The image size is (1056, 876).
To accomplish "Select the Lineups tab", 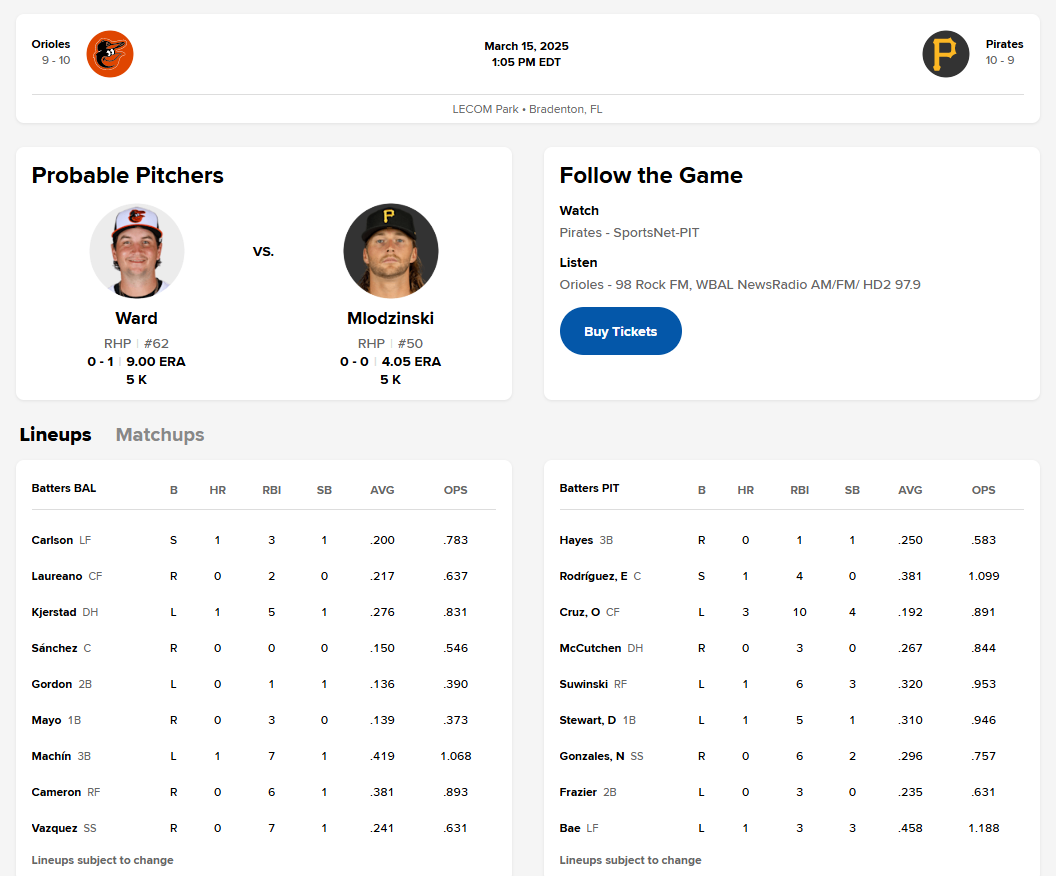I will pos(55,435).
